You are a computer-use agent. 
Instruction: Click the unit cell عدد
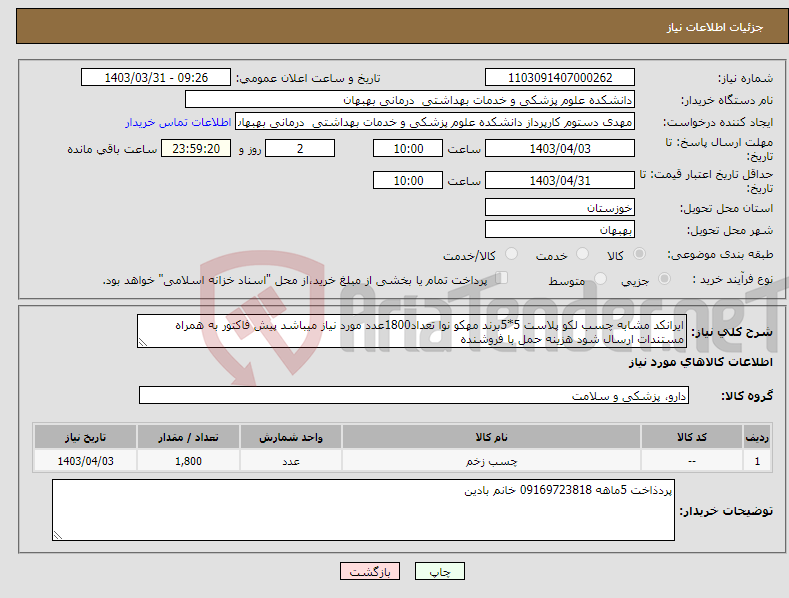[x=291, y=461]
